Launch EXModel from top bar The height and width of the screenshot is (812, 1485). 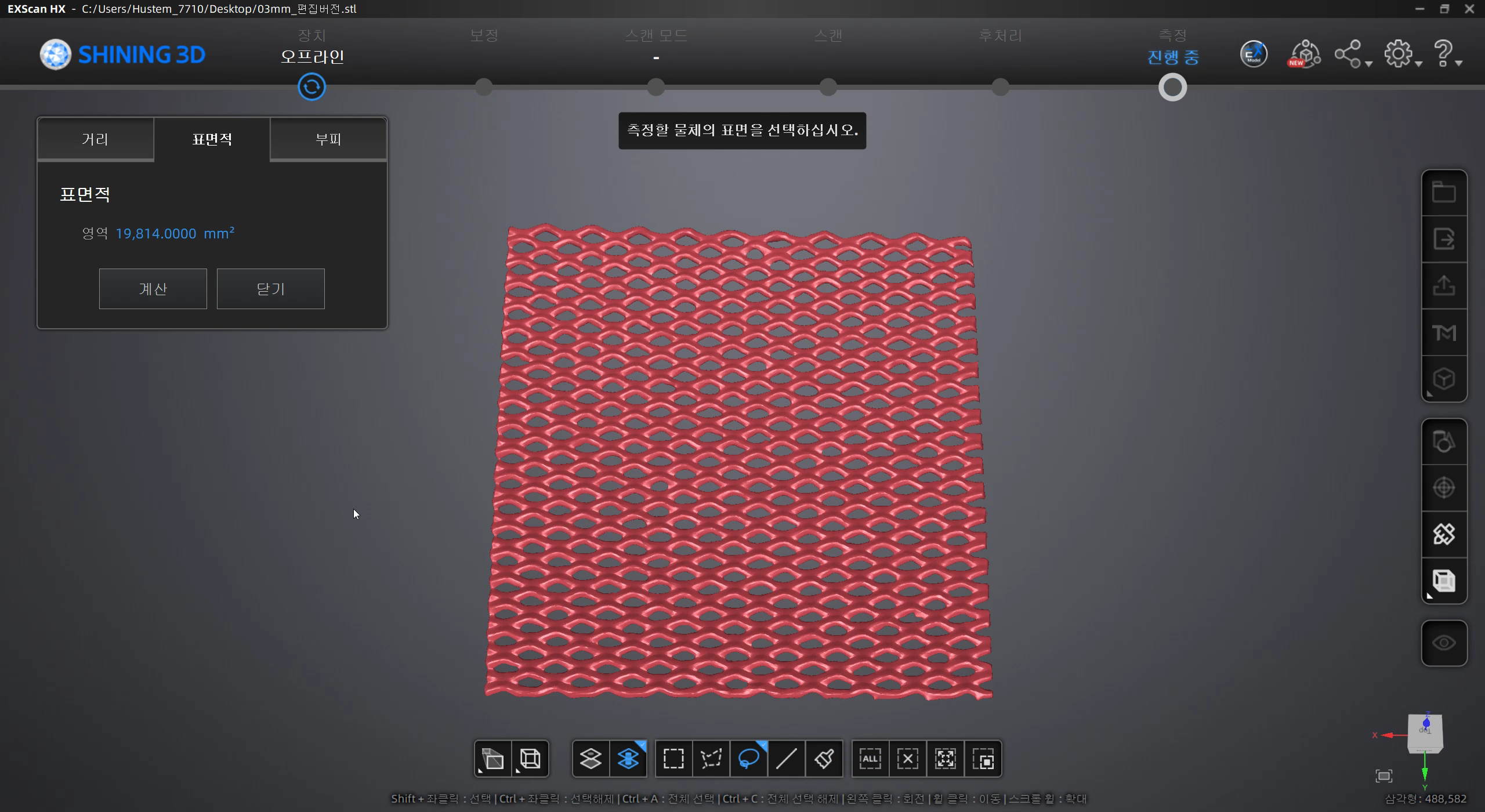coord(1254,55)
